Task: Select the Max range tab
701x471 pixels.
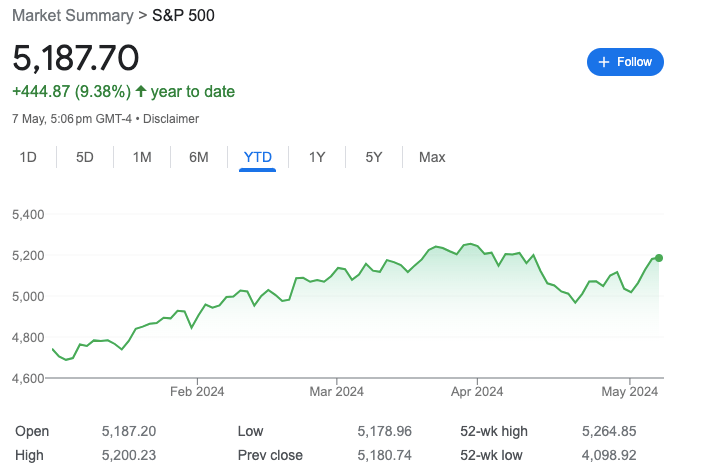Action: tap(432, 157)
